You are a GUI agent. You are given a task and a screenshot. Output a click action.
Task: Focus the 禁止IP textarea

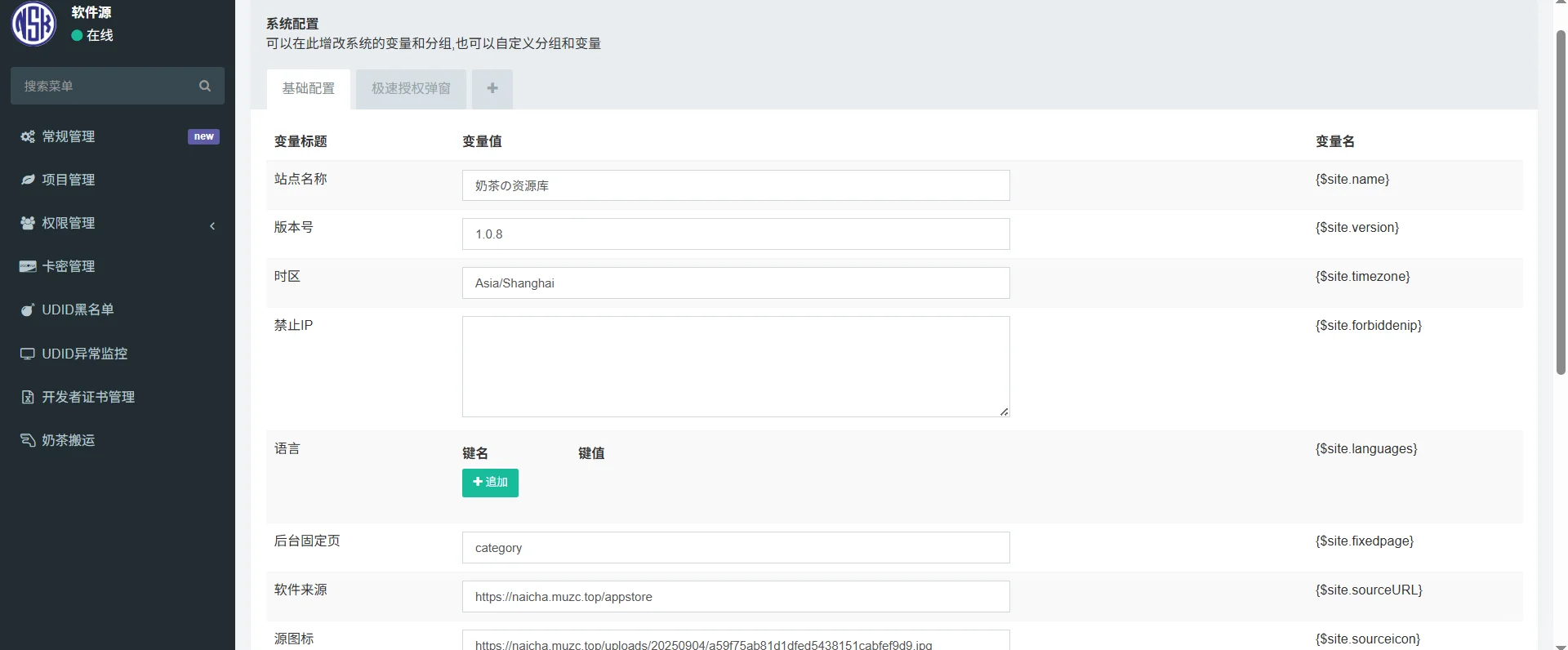coord(736,367)
